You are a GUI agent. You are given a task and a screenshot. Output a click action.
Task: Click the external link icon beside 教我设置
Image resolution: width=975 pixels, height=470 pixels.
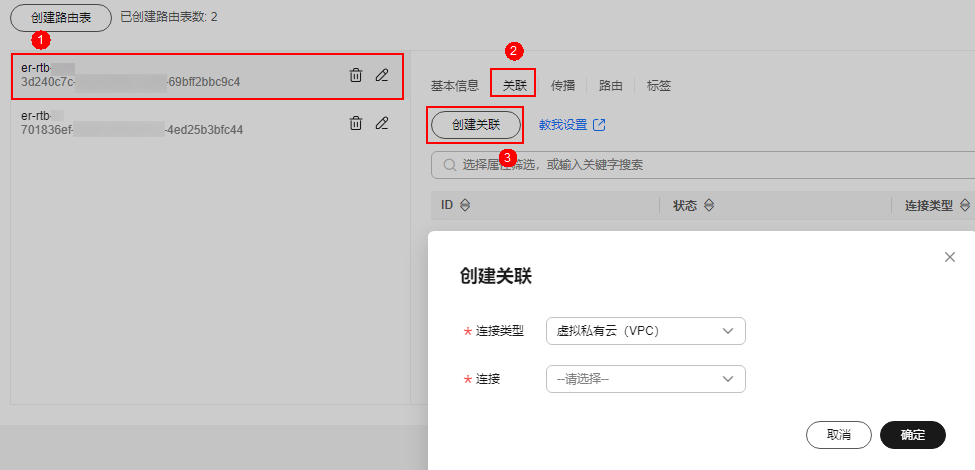(599, 125)
